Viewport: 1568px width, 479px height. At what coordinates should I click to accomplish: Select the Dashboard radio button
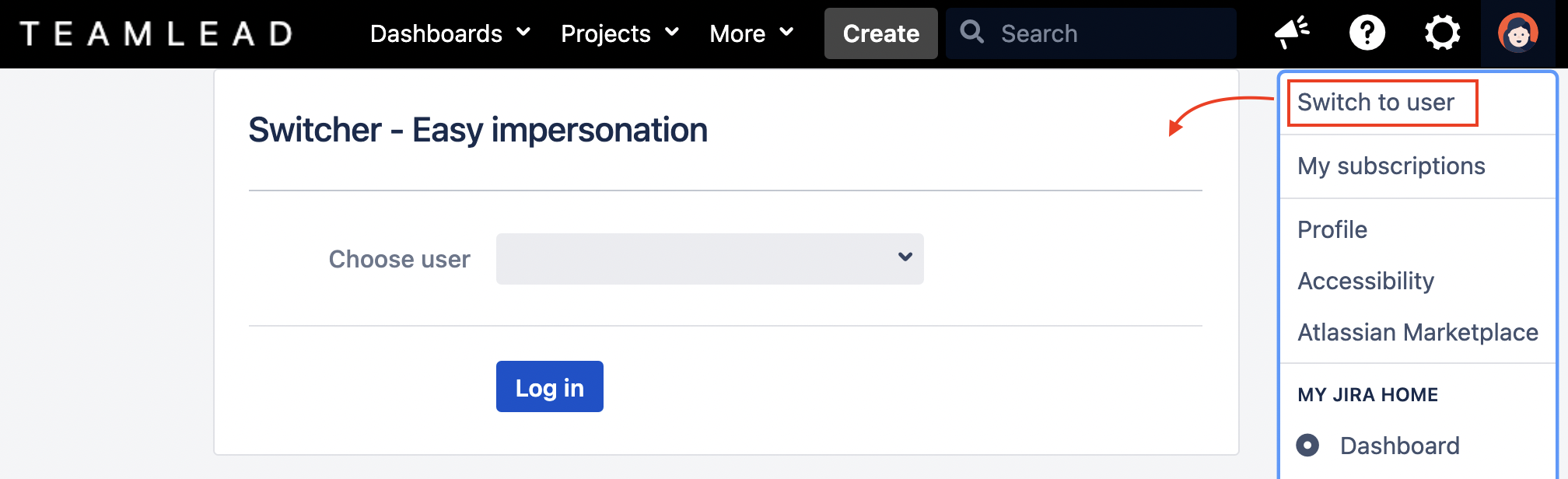[x=1308, y=446]
